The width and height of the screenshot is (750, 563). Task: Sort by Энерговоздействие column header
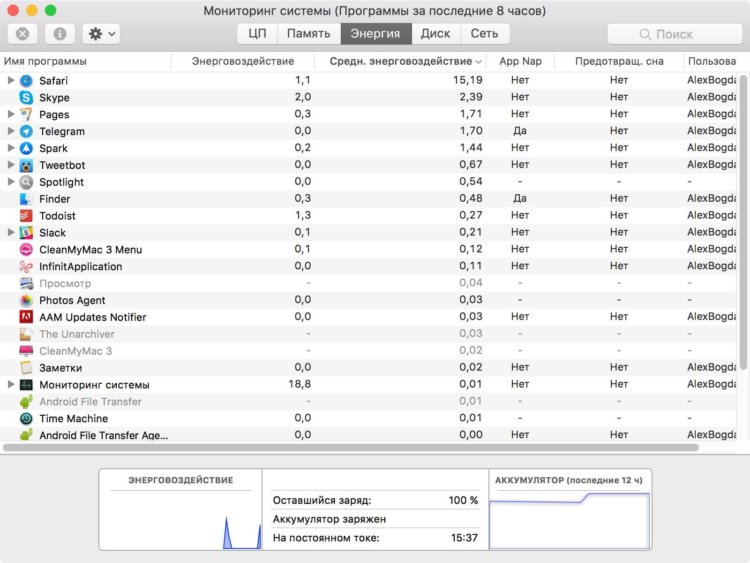(x=243, y=61)
